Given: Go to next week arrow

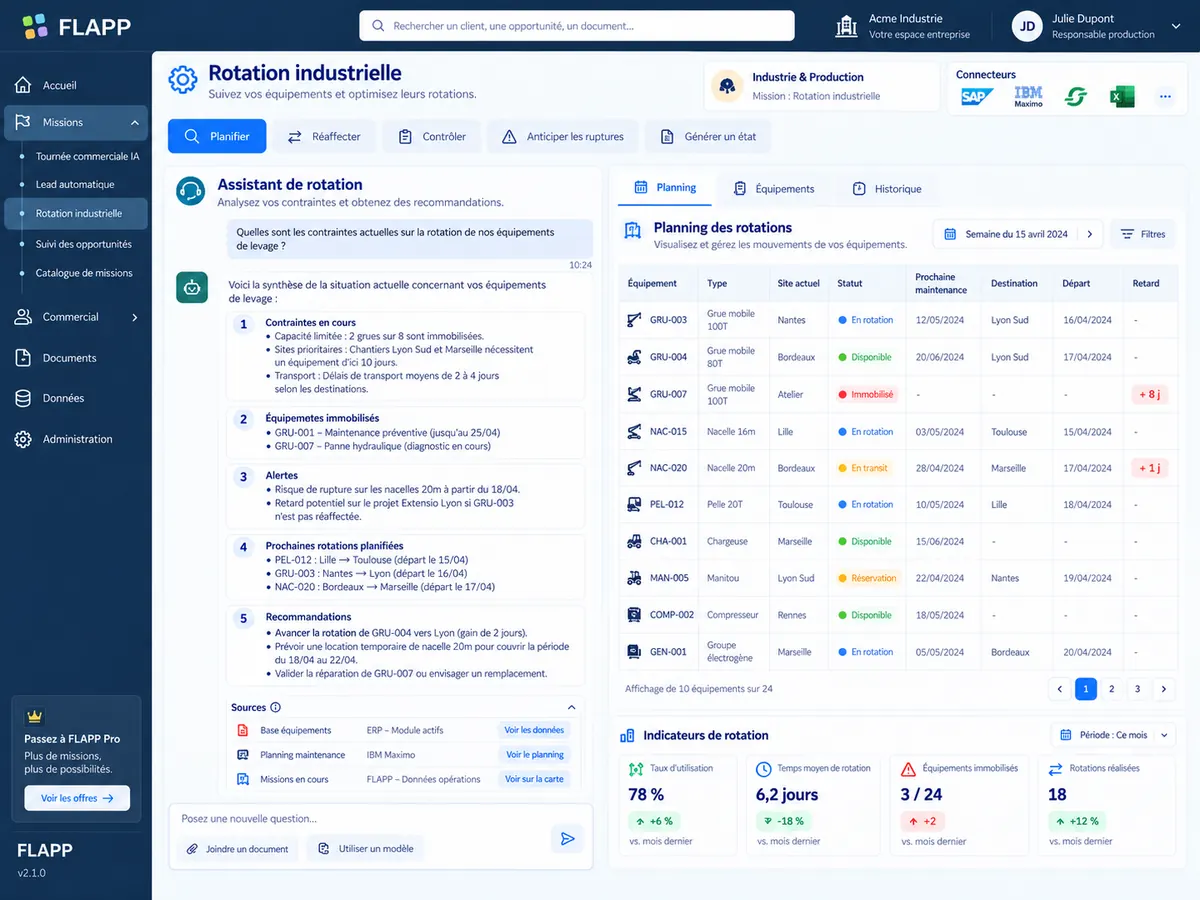Looking at the screenshot, I should (1090, 234).
